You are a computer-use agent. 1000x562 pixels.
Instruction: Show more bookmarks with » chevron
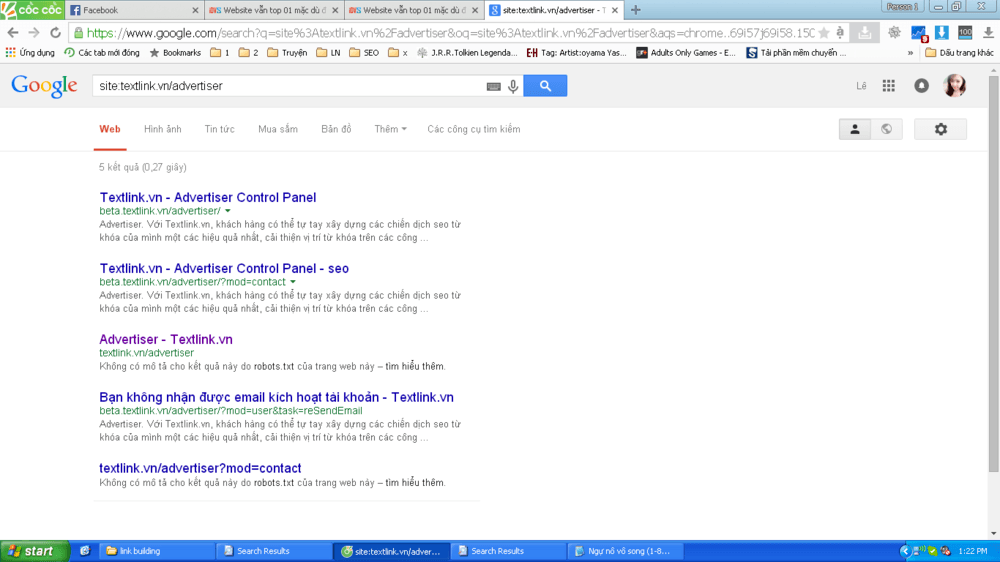tap(910, 53)
